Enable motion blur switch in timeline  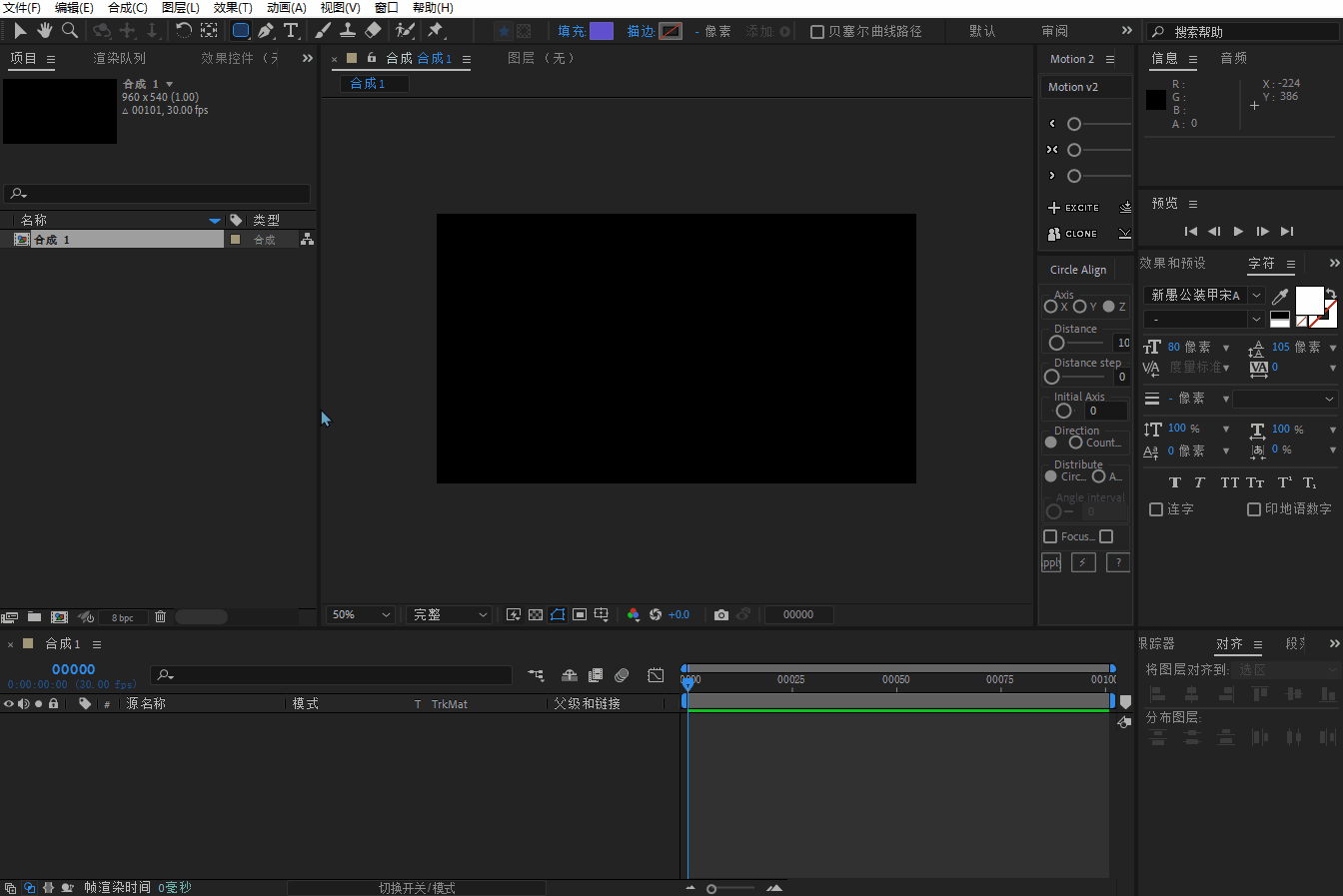[x=622, y=676]
